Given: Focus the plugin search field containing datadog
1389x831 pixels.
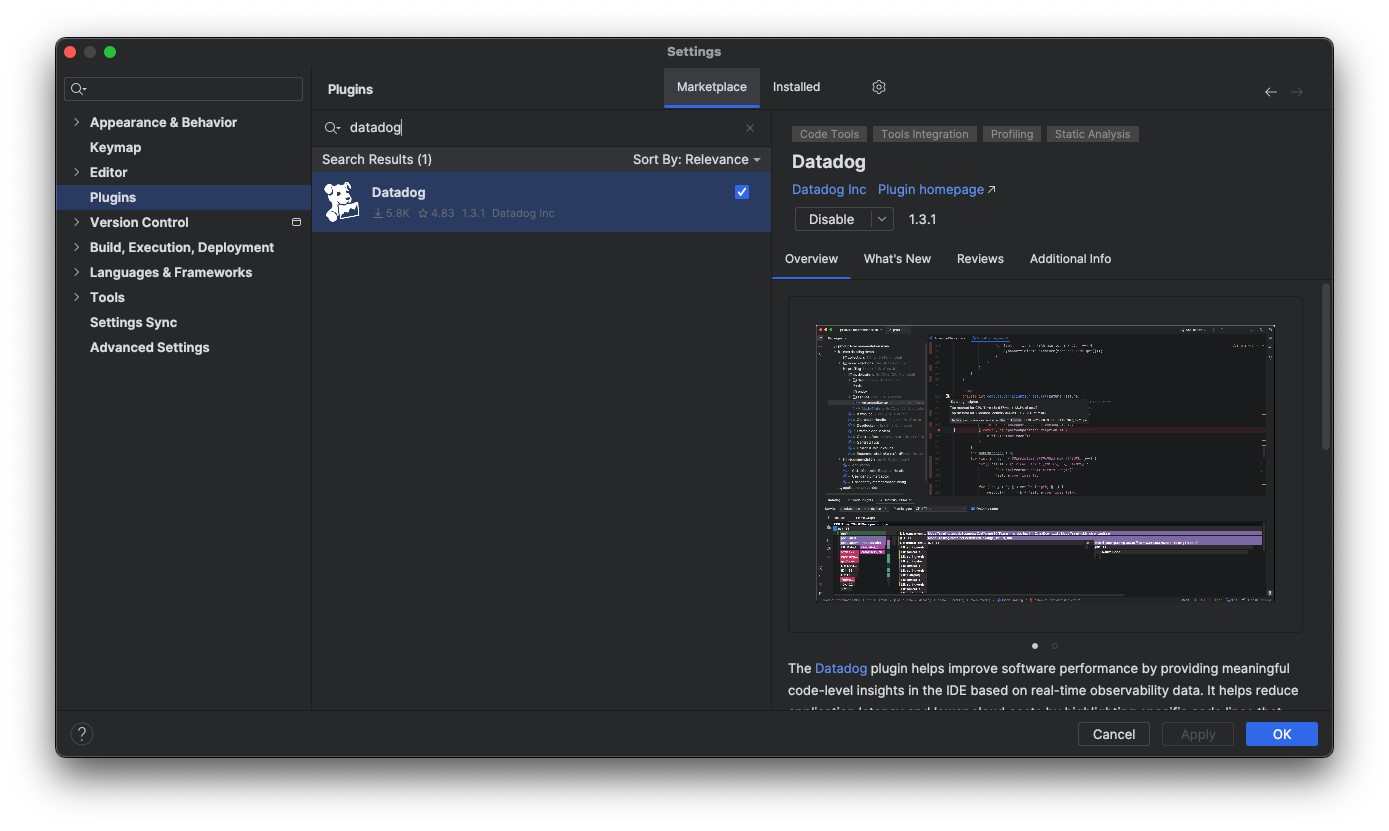Looking at the screenshot, I should click(540, 128).
